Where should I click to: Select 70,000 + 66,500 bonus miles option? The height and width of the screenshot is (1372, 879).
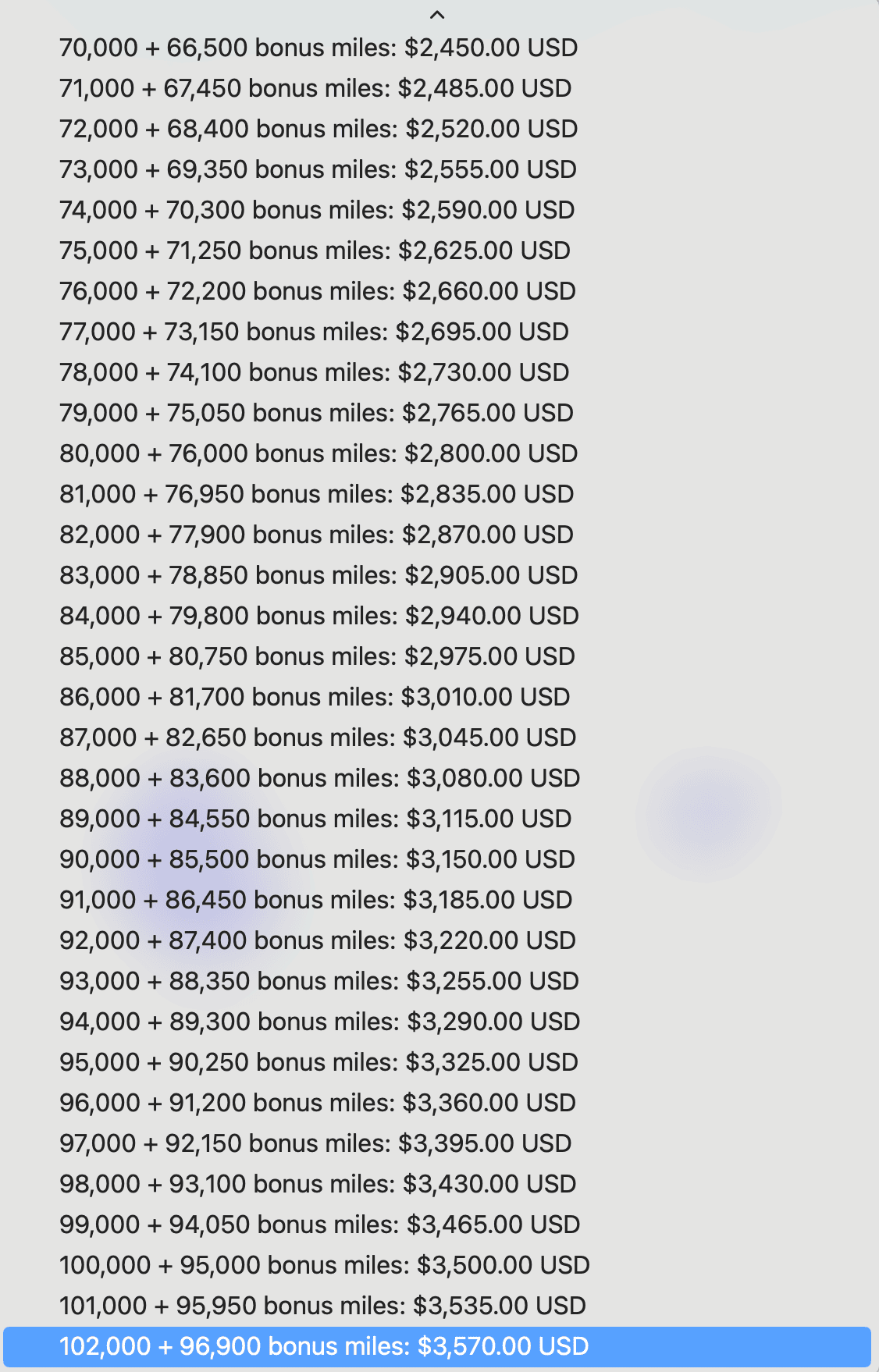pyautogui.click(x=437, y=48)
